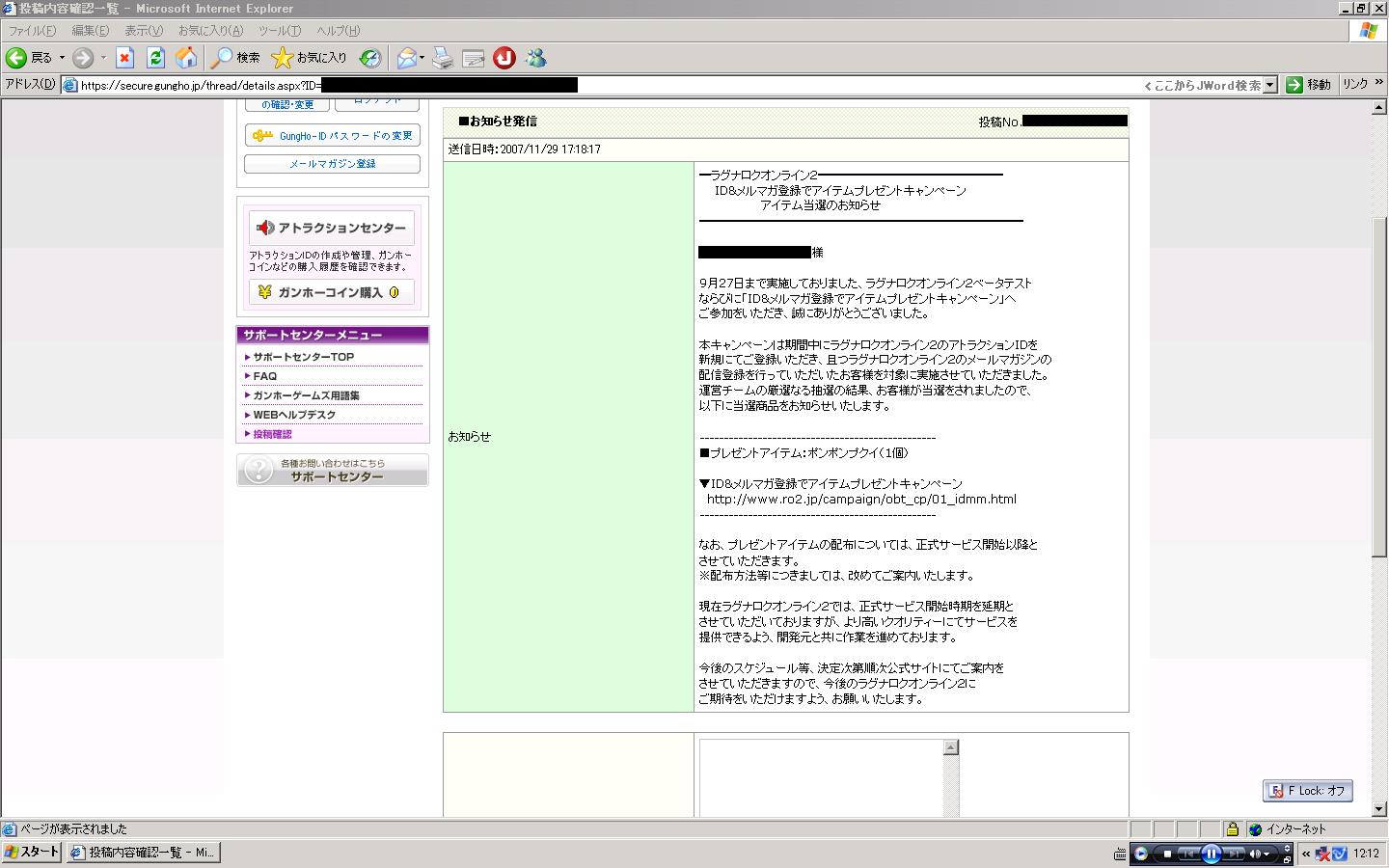Click the メールマガジン登録 button

[332, 164]
